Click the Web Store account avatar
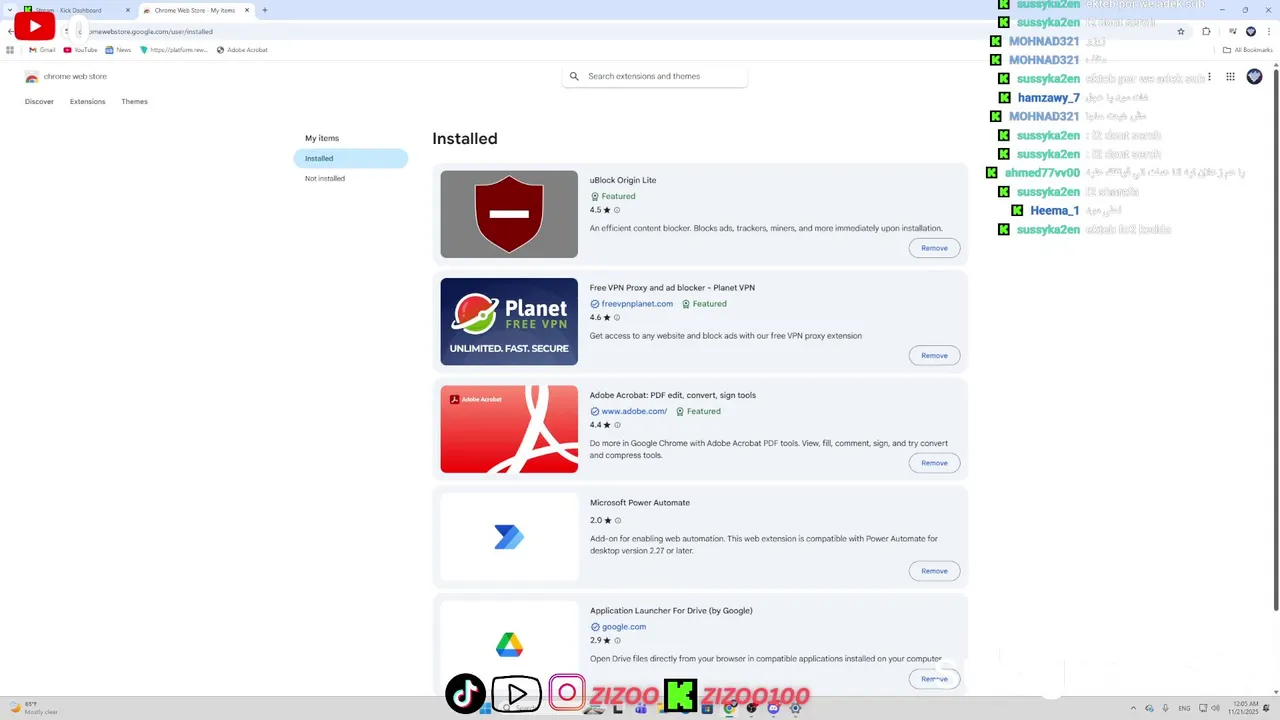 (1254, 76)
